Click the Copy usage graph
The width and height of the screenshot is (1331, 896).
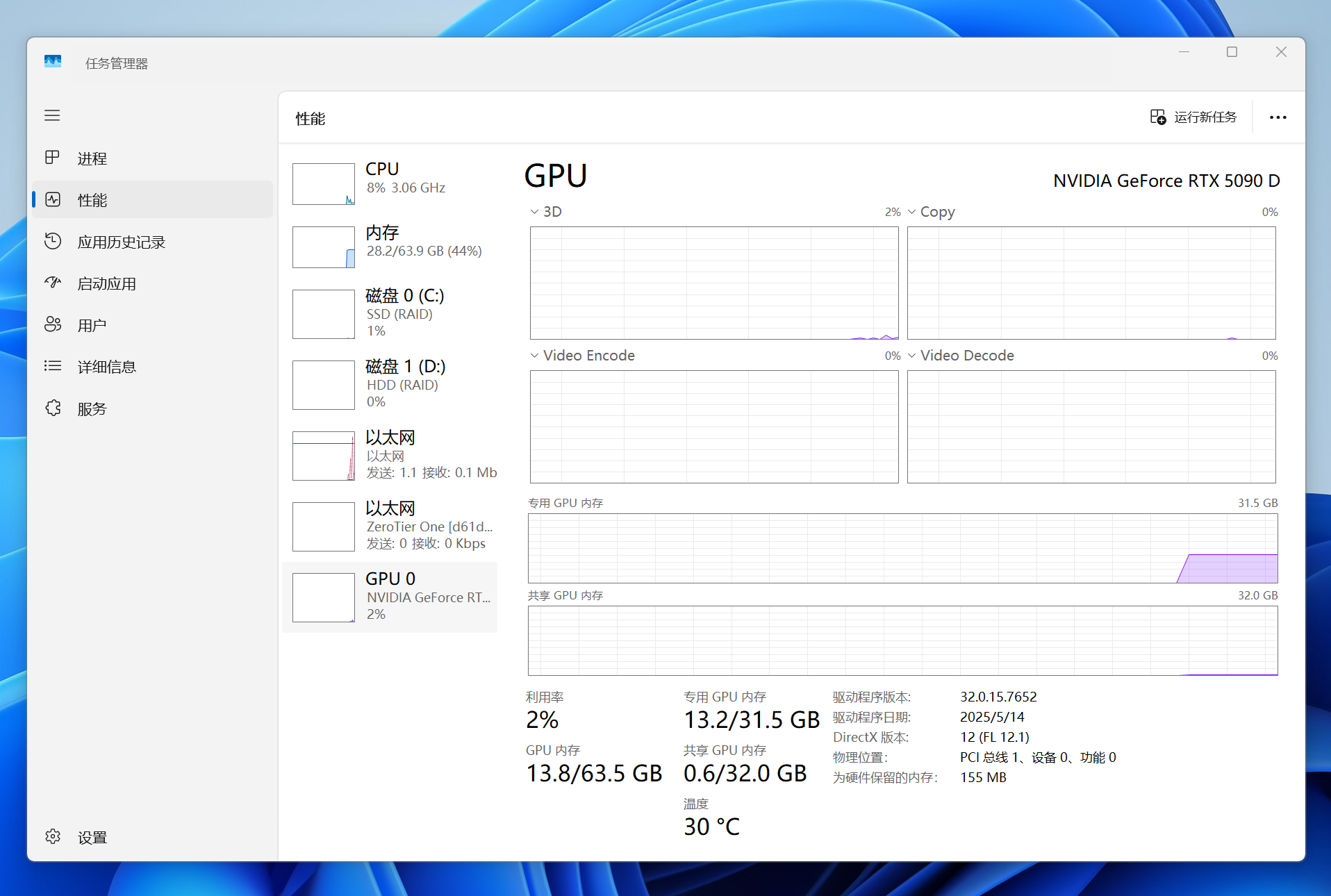coord(1091,283)
